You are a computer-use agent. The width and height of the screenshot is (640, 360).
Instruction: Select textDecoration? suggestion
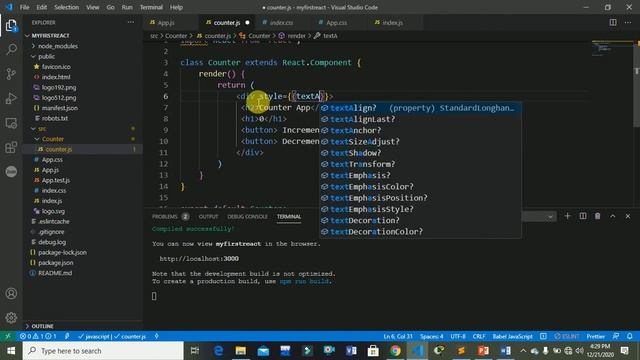click(x=420, y=220)
